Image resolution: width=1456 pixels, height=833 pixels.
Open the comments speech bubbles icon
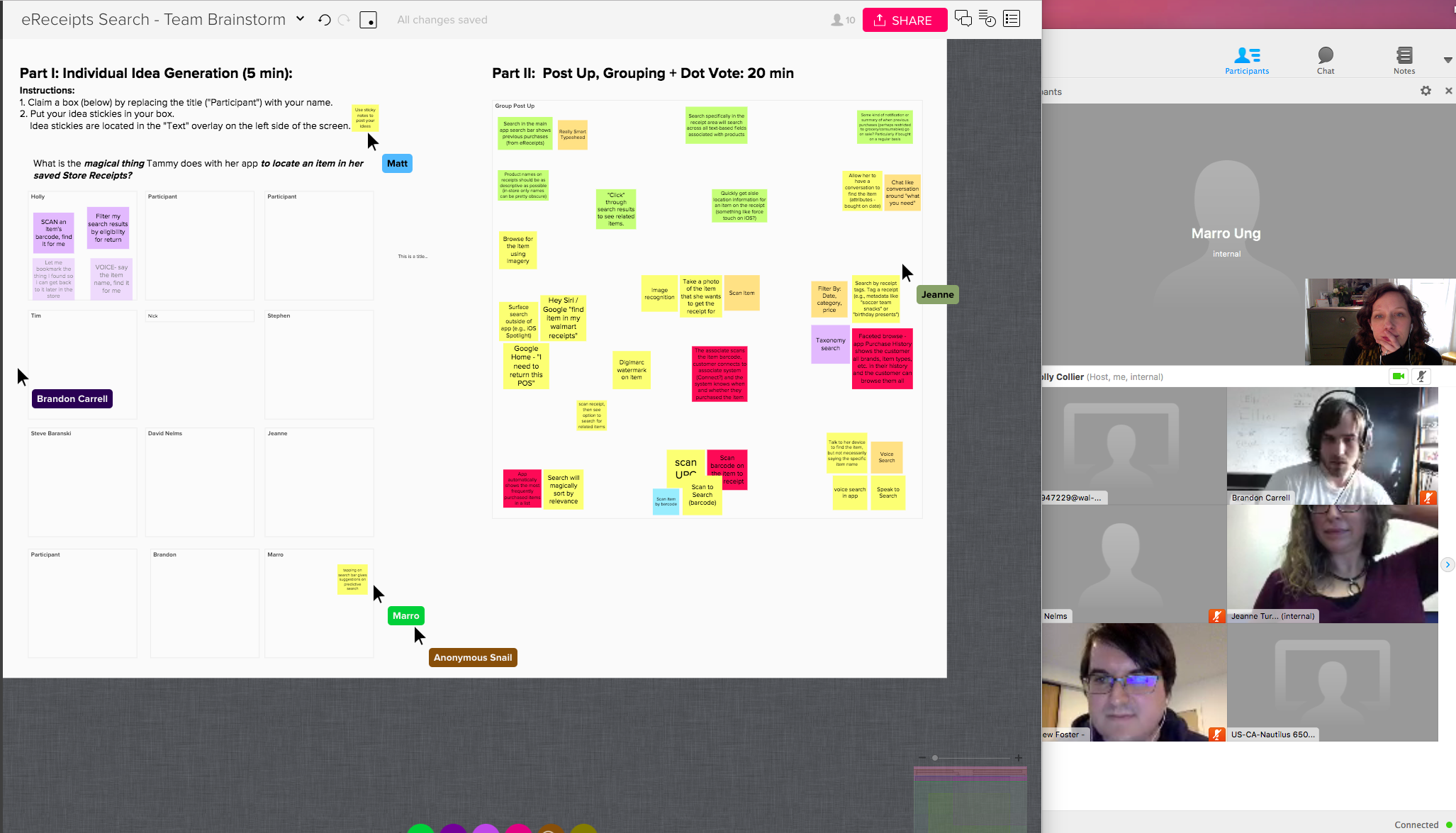[x=963, y=19]
